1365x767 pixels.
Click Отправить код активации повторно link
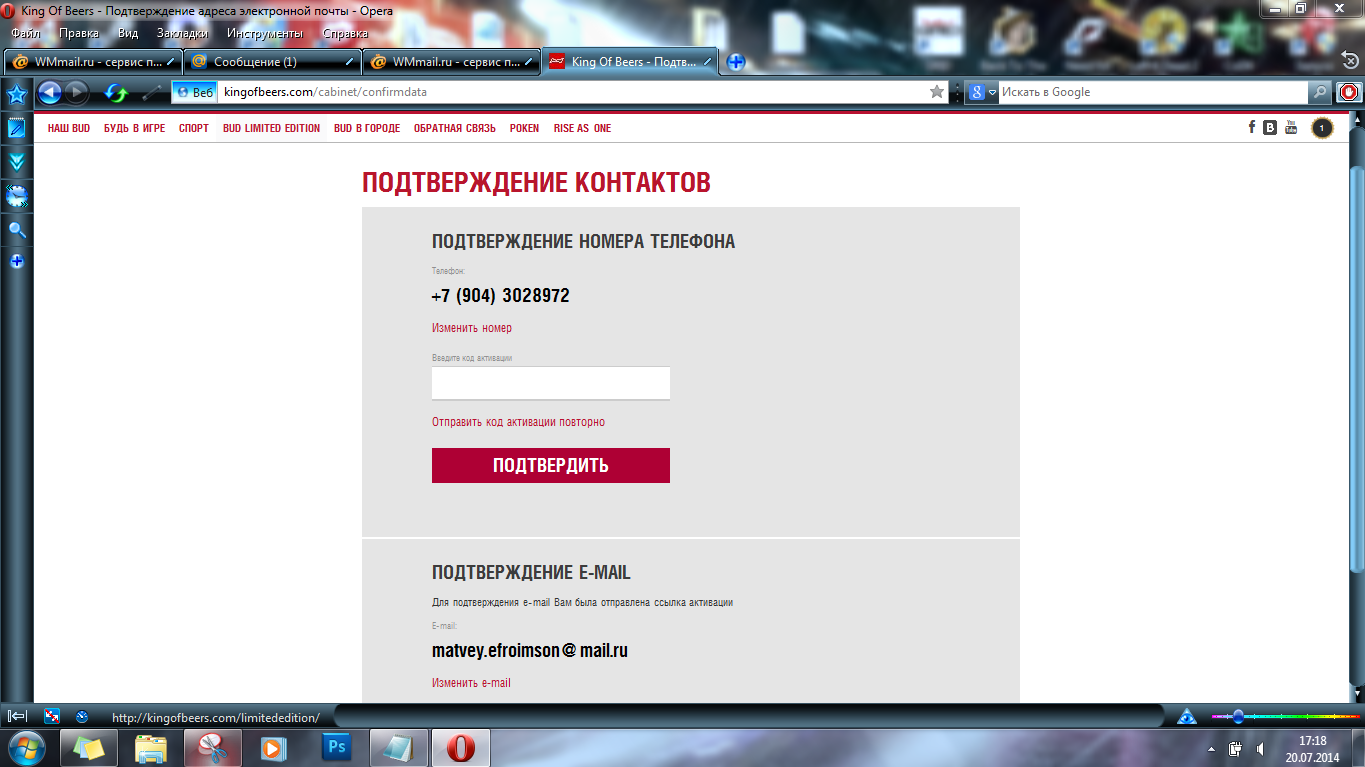(x=518, y=422)
